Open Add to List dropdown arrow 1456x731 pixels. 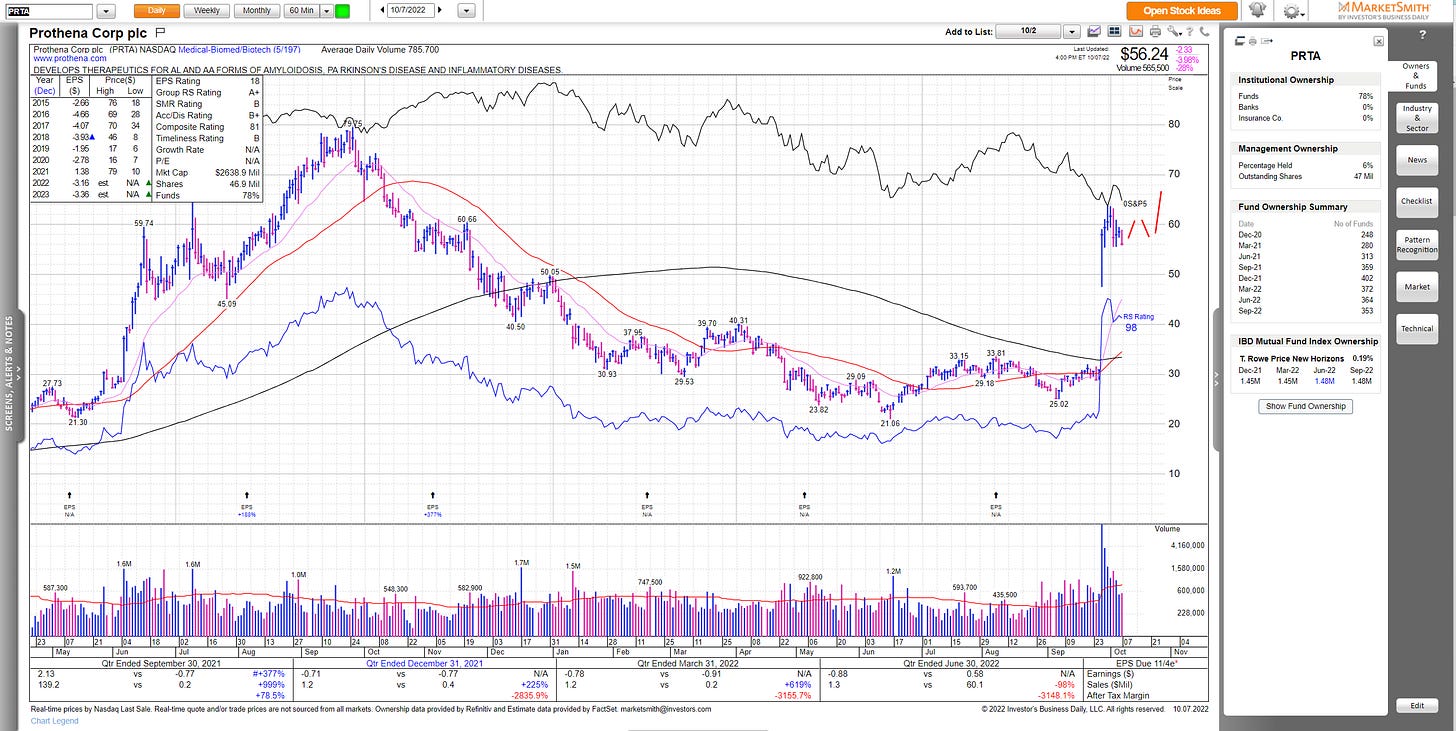tap(1072, 32)
